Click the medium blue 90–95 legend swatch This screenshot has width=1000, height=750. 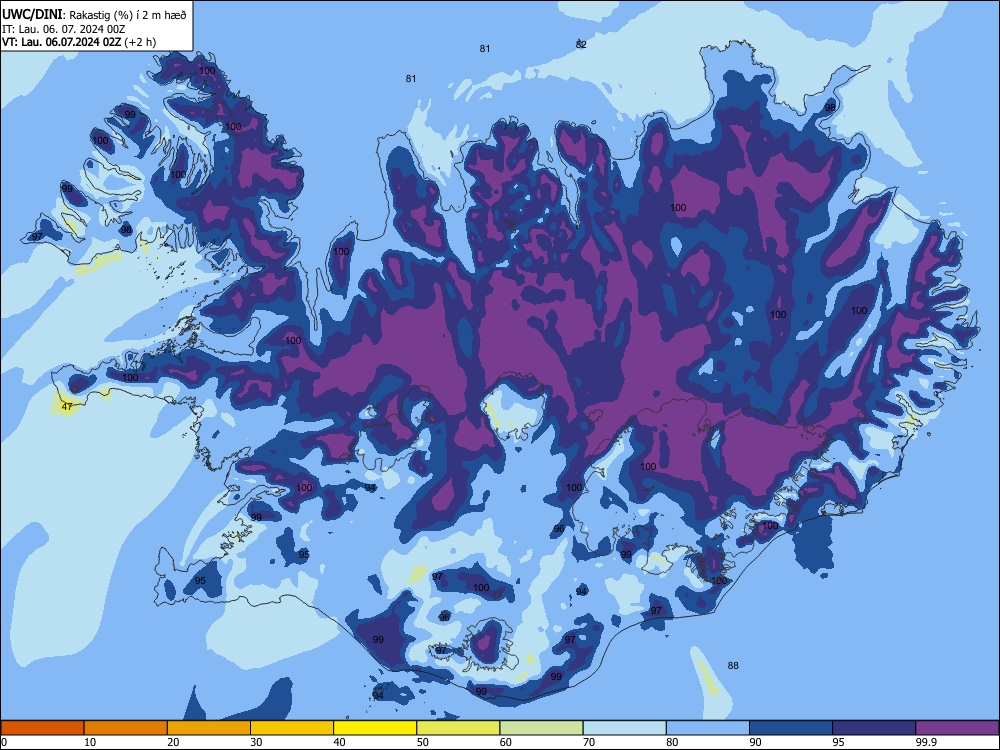click(x=791, y=728)
